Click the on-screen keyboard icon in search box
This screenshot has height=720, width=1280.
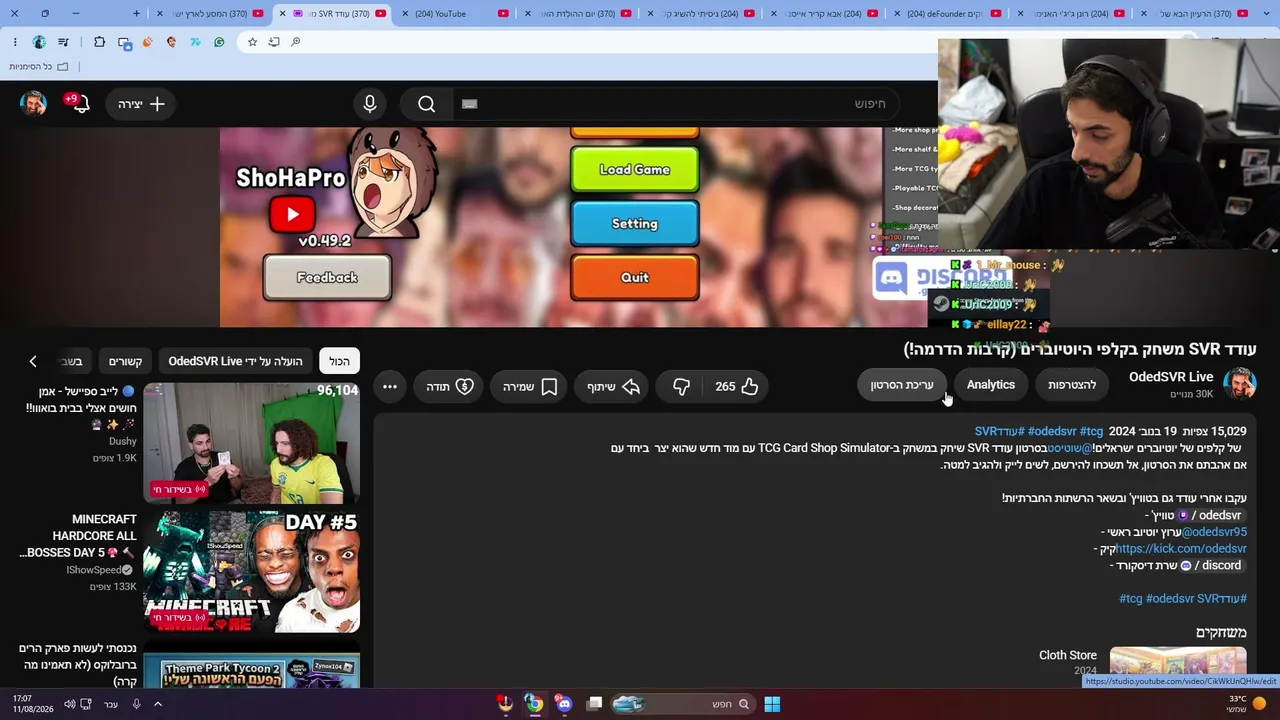(x=470, y=104)
